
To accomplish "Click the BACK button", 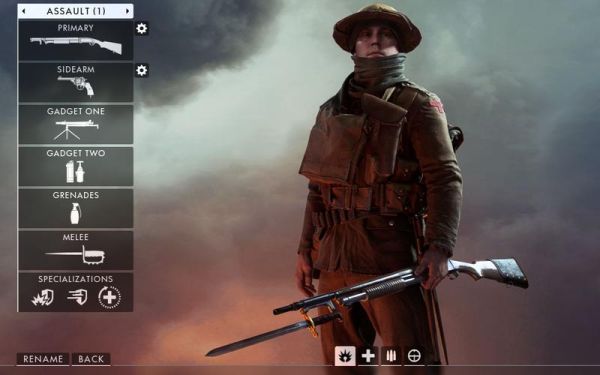I will coord(91,359).
